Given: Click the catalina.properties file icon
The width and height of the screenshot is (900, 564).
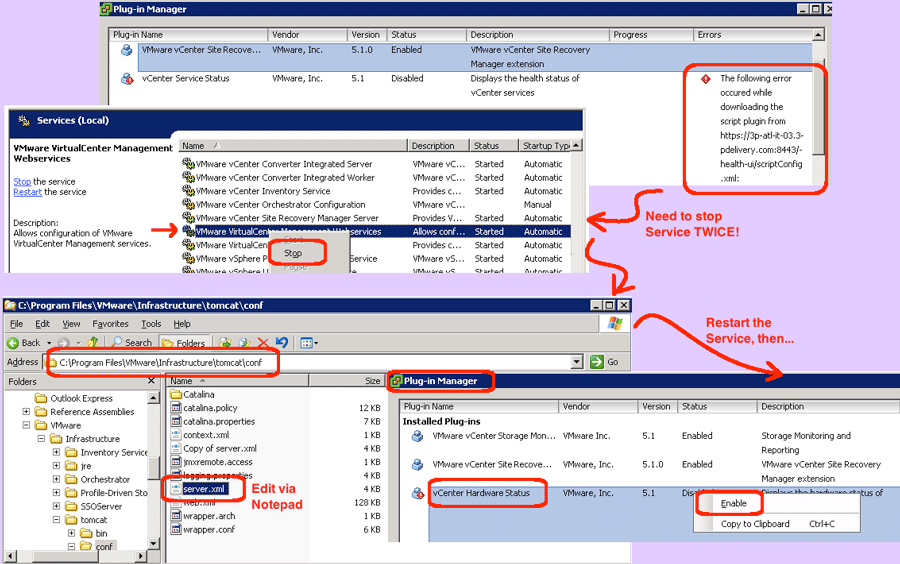Looking at the screenshot, I should point(176,421).
